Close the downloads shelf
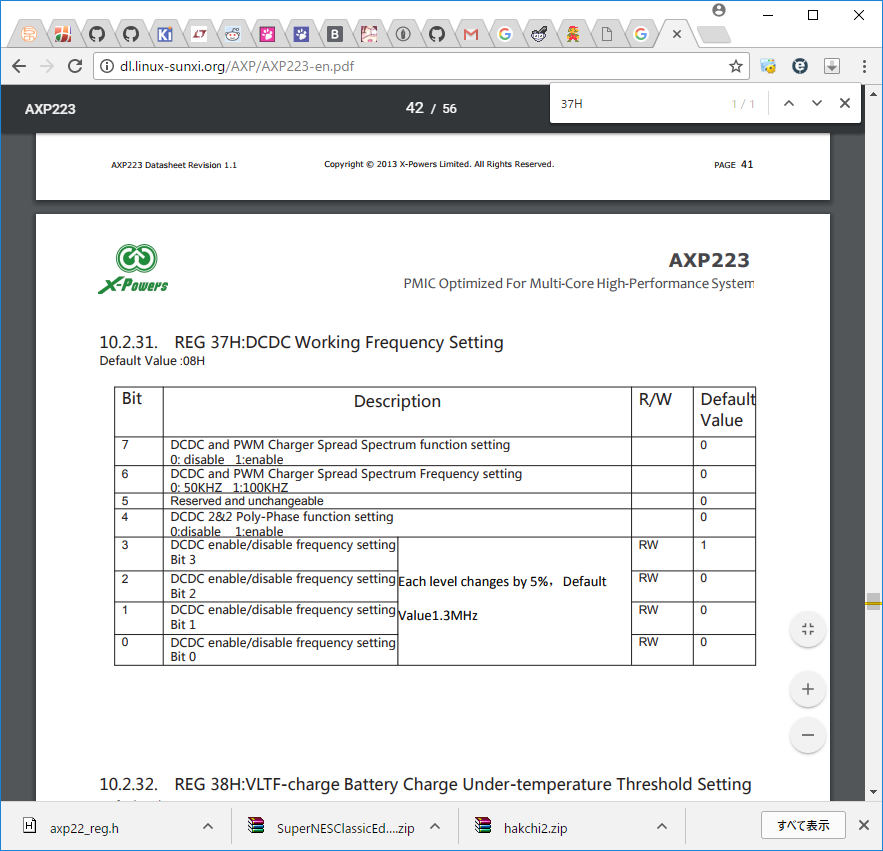Viewport: 883px width, 851px height. coord(864,825)
